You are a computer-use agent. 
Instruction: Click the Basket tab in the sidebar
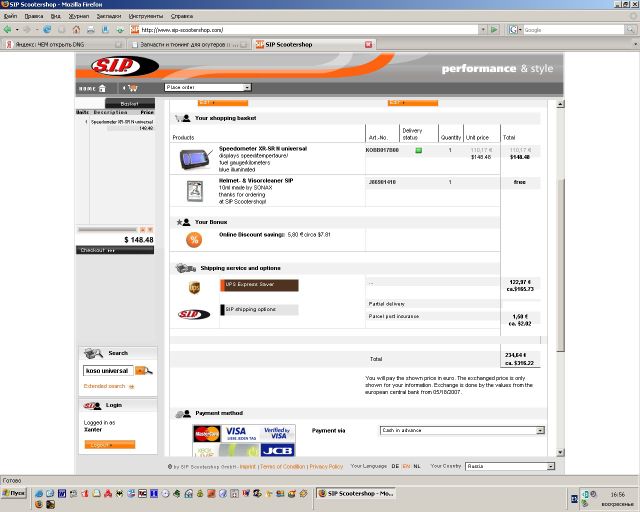(x=130, y=103)
